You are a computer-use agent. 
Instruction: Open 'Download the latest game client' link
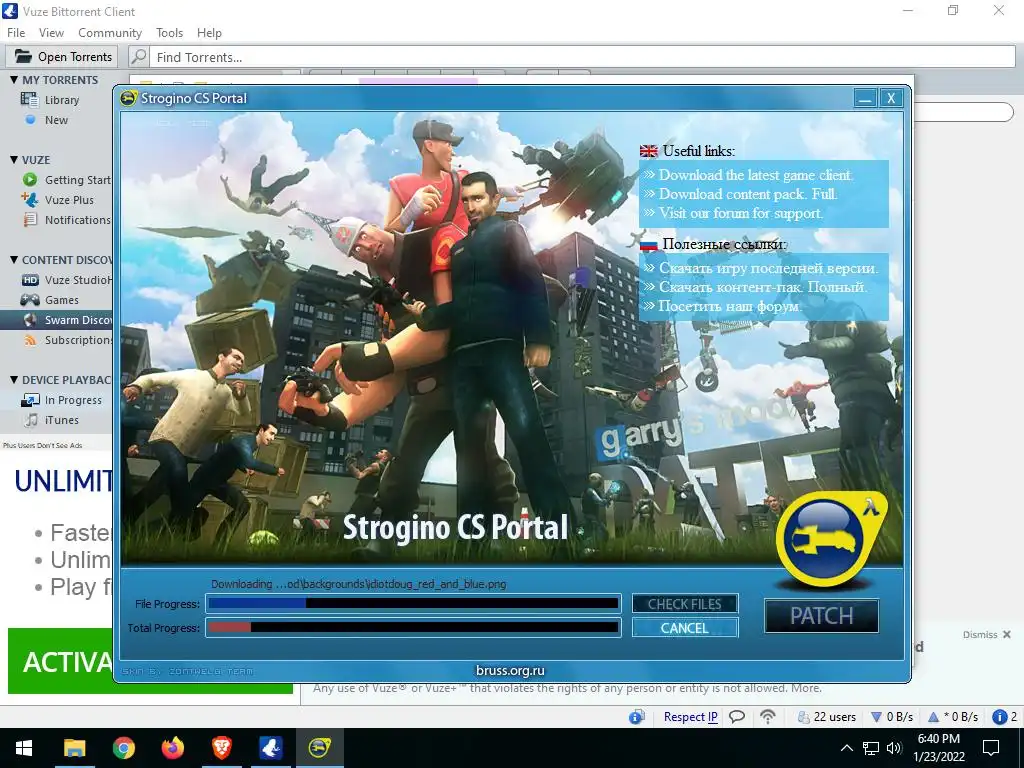click(x=756, y=175)
